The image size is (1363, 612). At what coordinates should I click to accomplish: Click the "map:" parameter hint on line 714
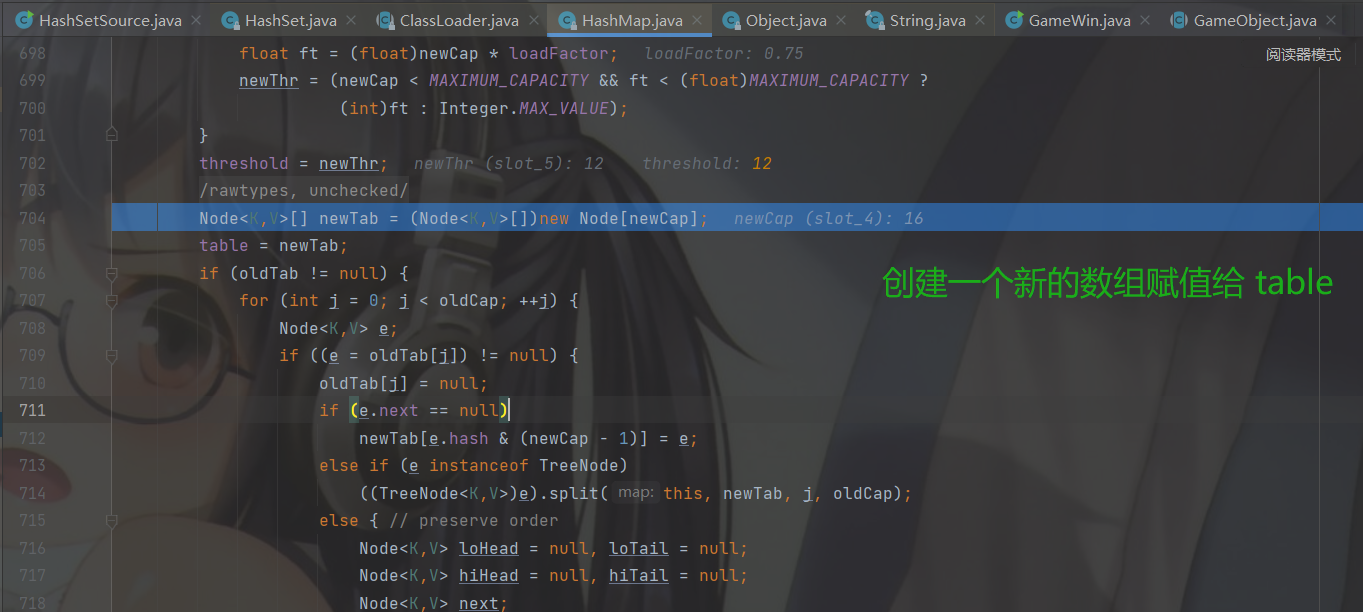[x=636, y=493]
